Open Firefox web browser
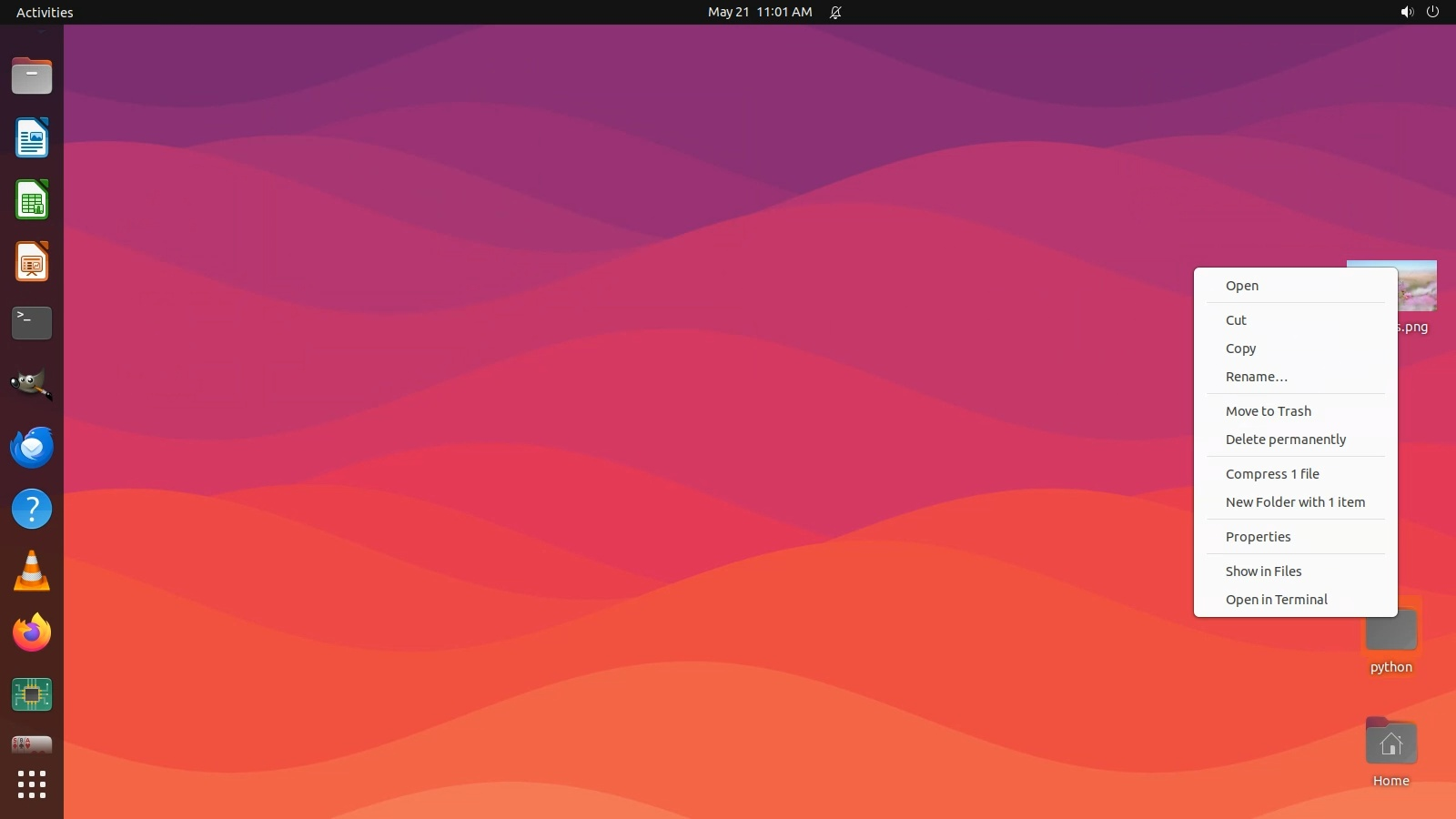 click(32, 632)
